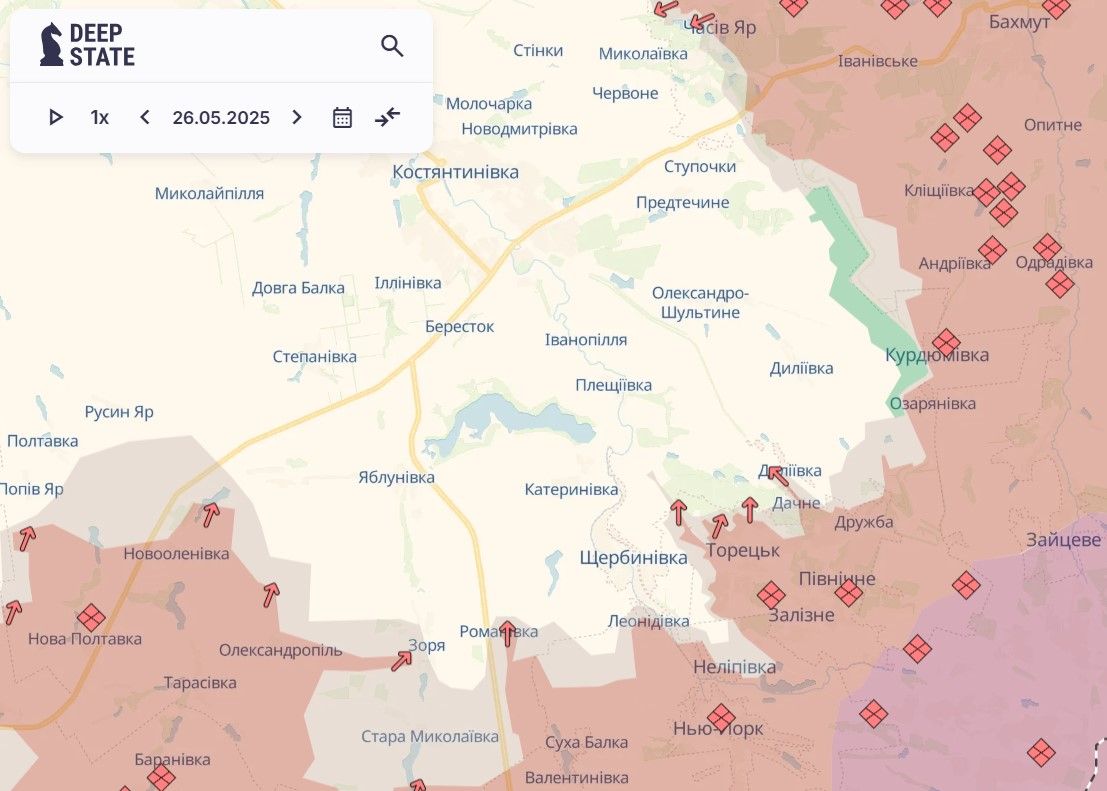
Task: Click the unit marker near Залізне
Action: click(x=771, y=595)
